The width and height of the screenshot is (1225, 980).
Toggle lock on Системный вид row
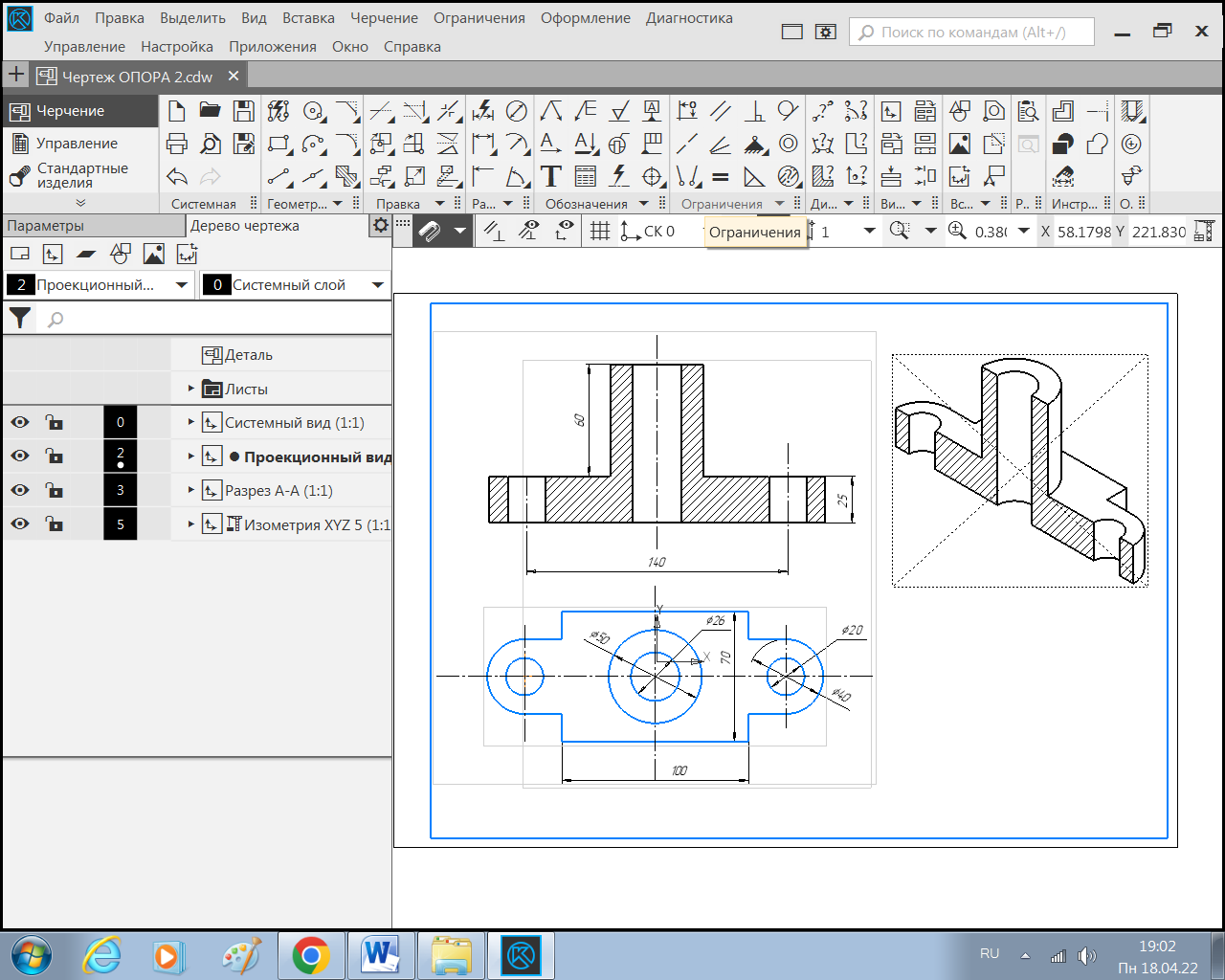(x=55, y=422)
